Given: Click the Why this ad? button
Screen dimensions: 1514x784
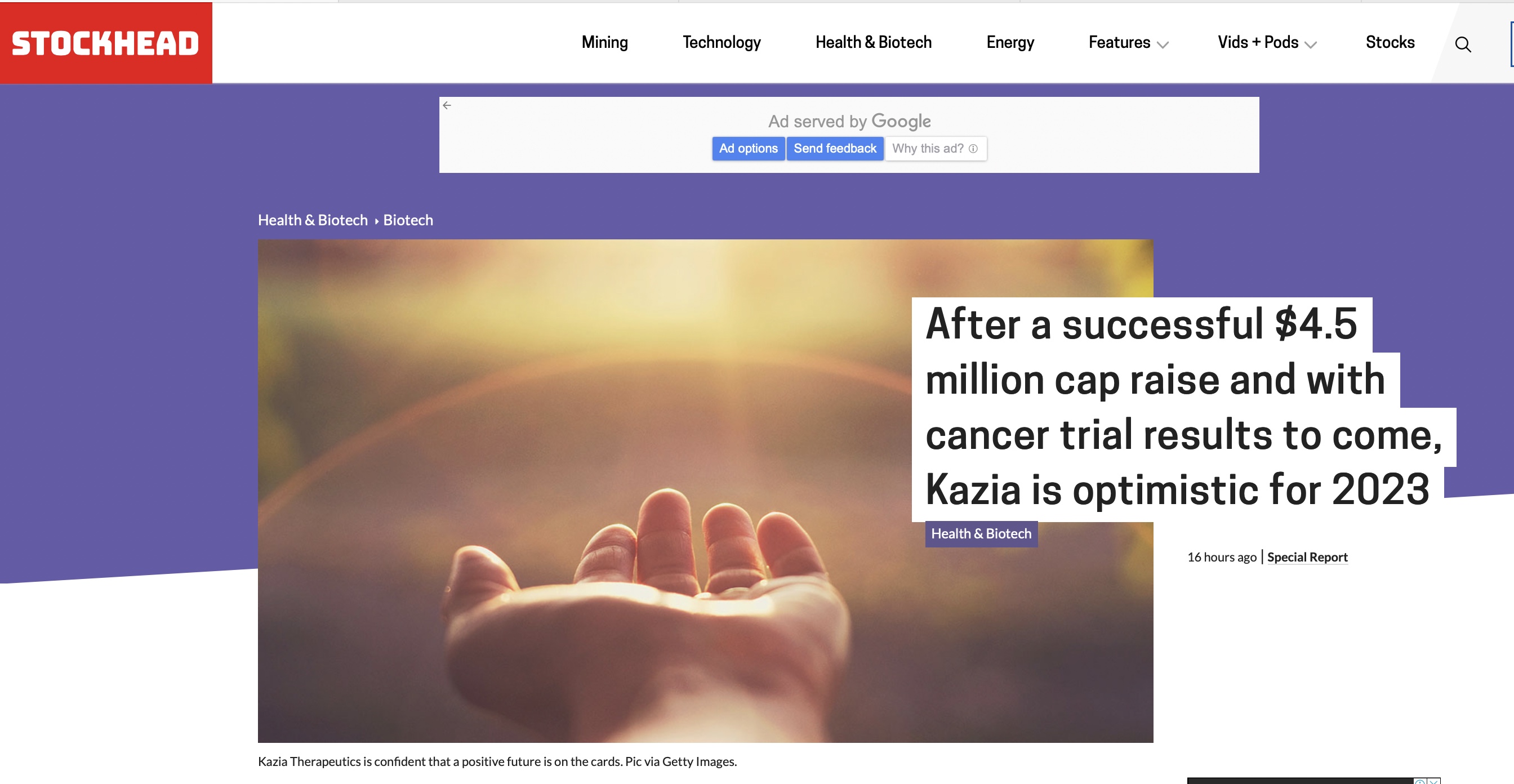Looking at the screenshot, I should [934, 149].
